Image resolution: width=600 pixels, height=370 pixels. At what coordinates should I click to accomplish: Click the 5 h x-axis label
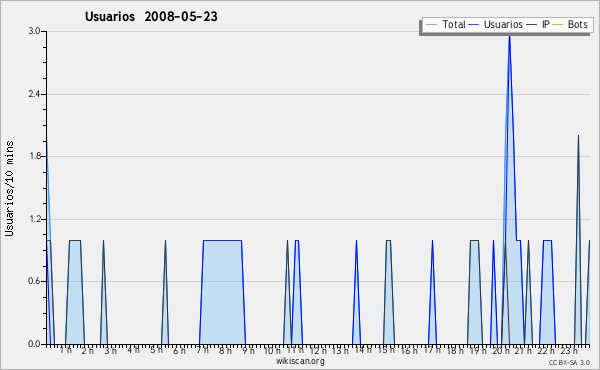(x=156, y=350)
